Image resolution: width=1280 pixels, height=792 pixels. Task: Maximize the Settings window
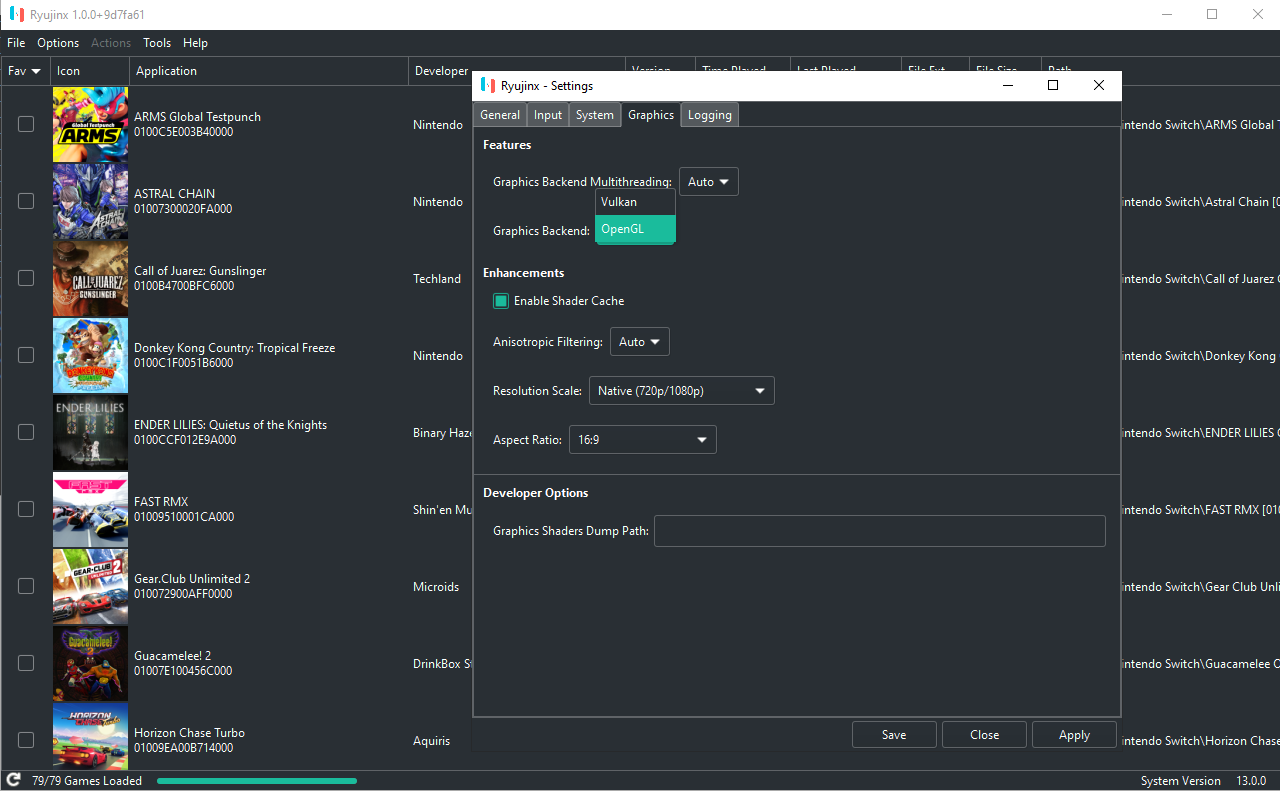pos(1053,85)
